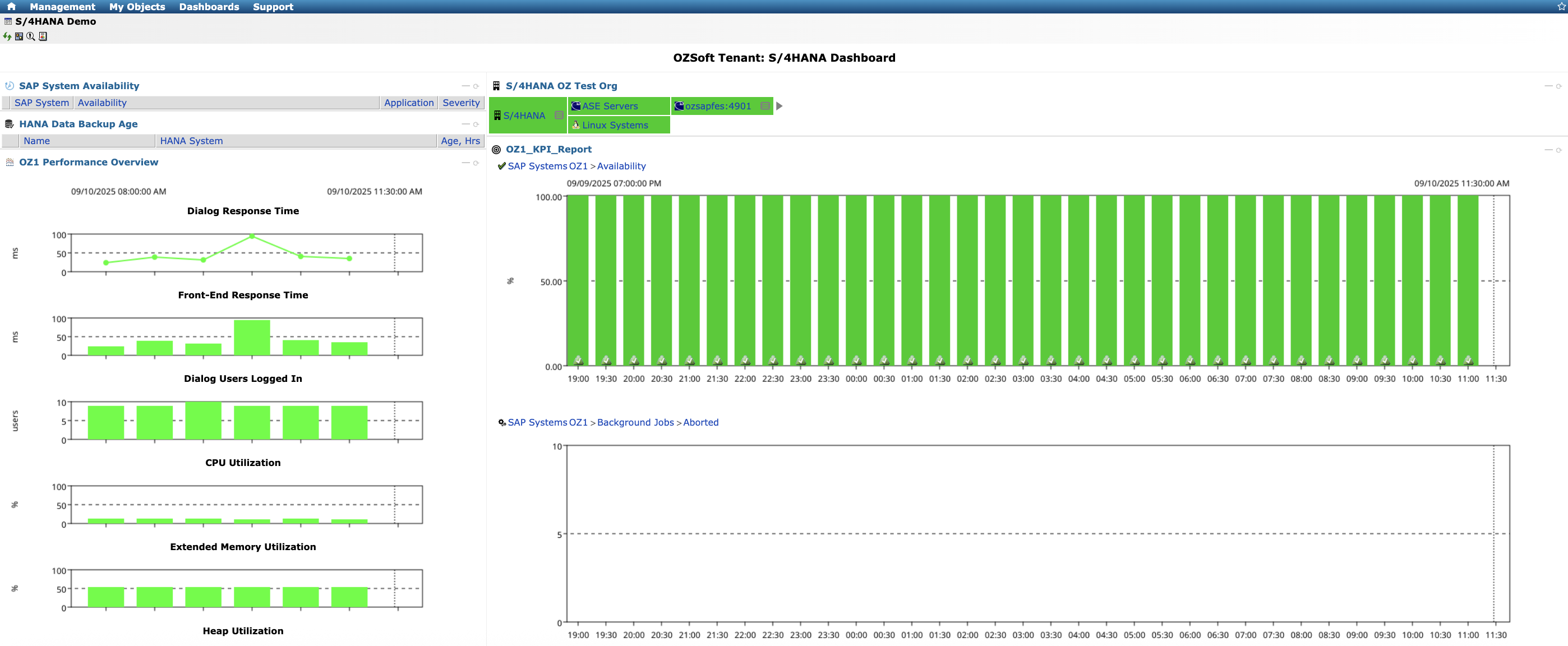
Task: Add dashboard to favorites with star icon
Action: coord(1561,7)
